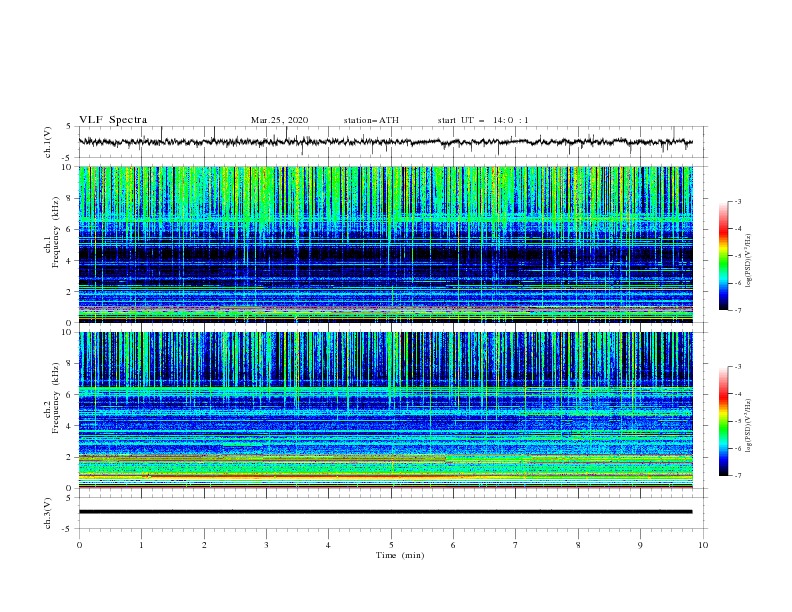Click the ch.1 spectrogram panel

click(385, 244)
